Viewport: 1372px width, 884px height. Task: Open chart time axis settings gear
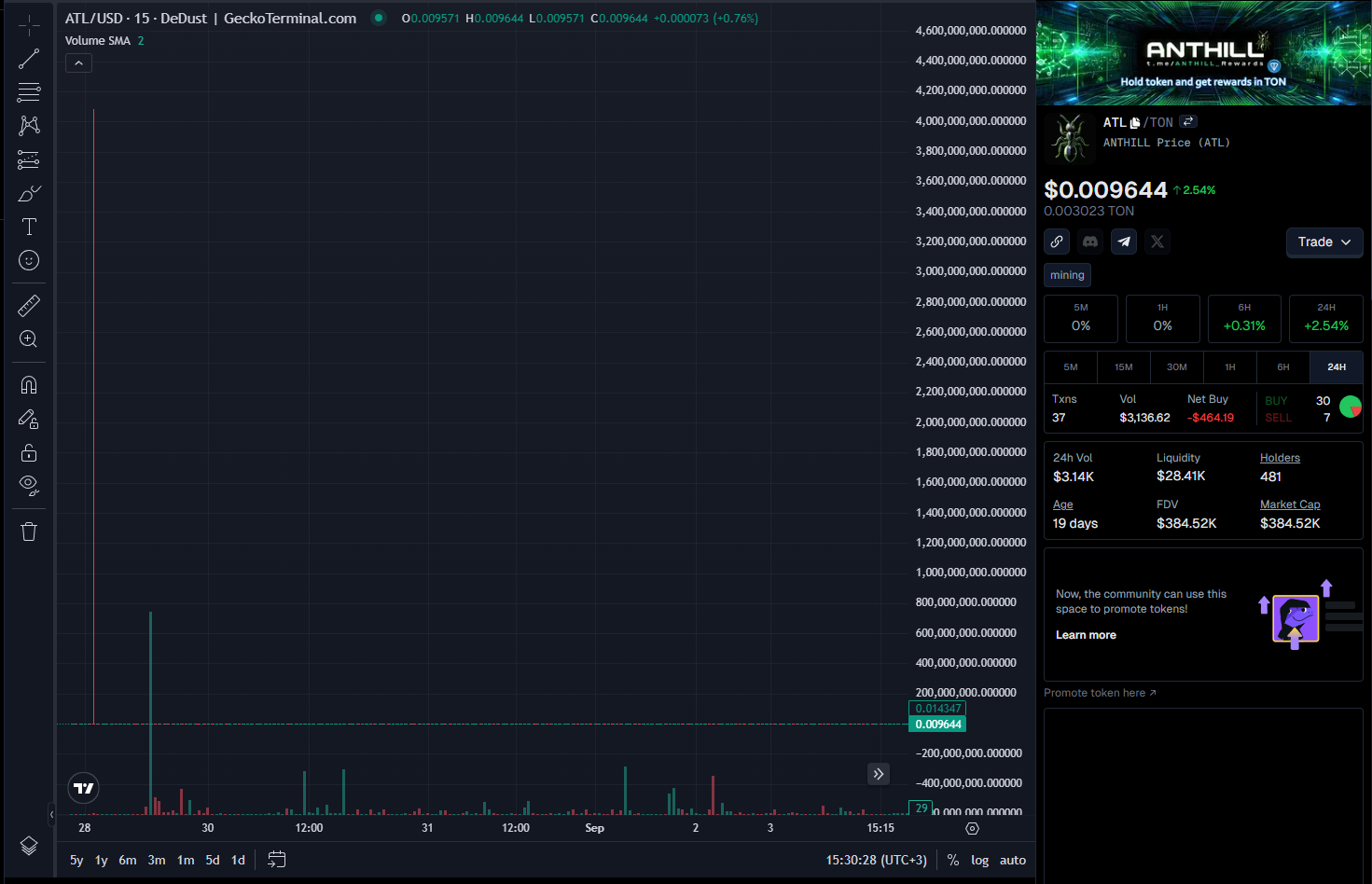(972, 828)
